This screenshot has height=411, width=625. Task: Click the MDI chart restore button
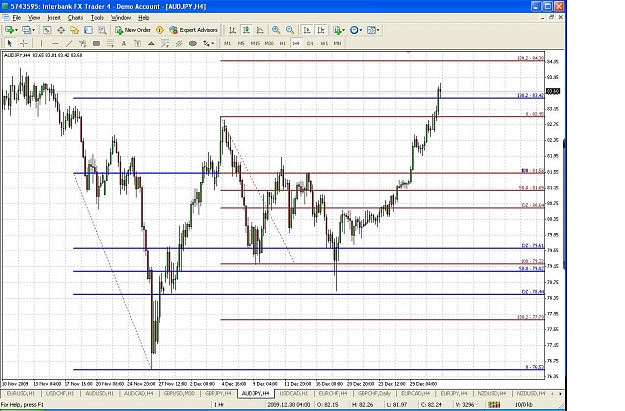(552, 18)
